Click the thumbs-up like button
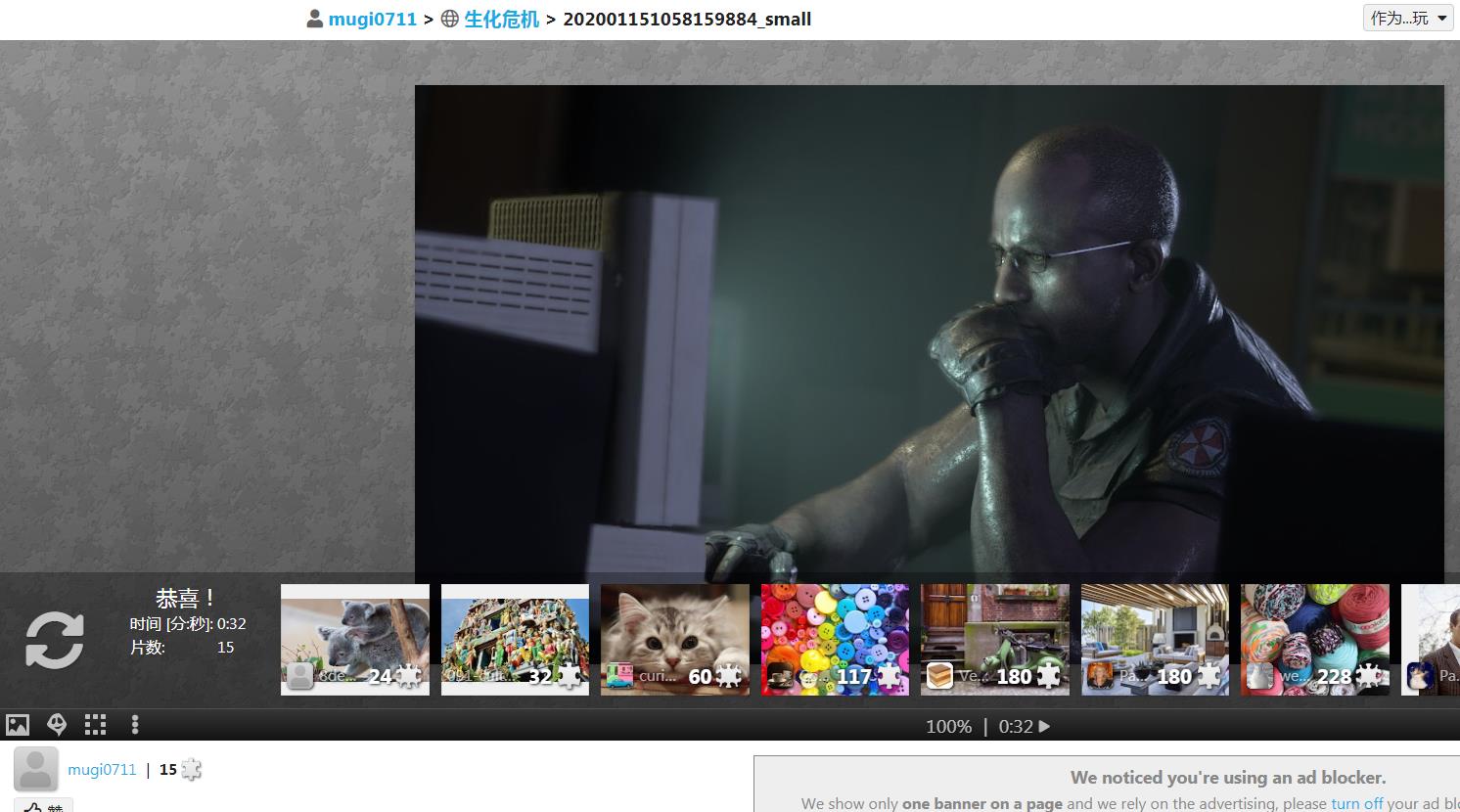This screenshot has width=1460, height=812. 43,806
